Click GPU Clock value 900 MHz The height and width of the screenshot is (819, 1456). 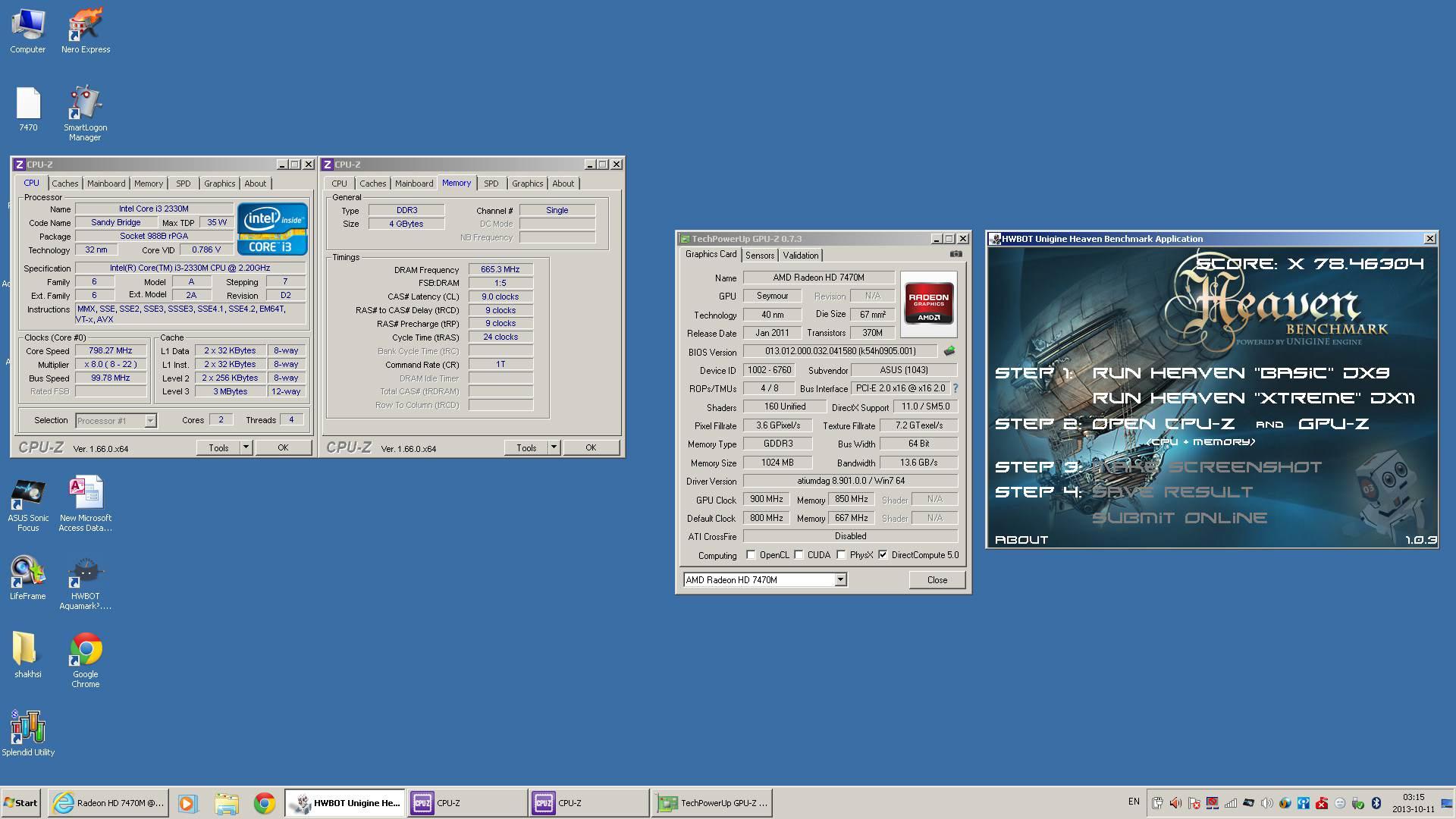pos(767,500)
